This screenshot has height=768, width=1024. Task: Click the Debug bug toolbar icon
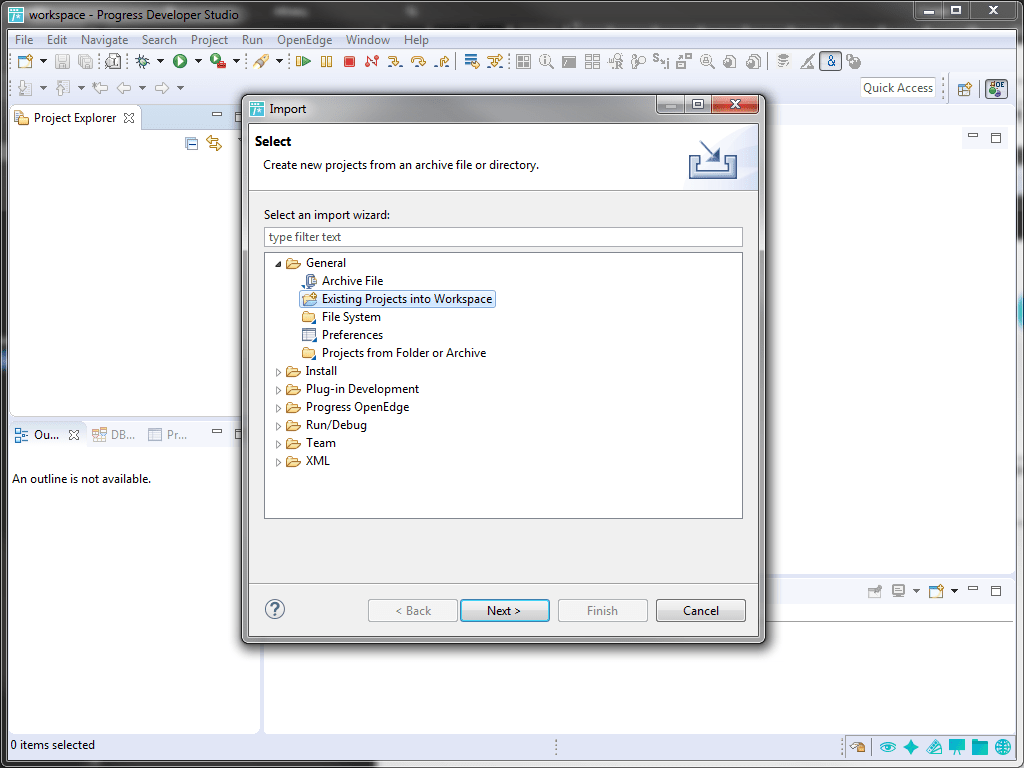click(142, 62)
